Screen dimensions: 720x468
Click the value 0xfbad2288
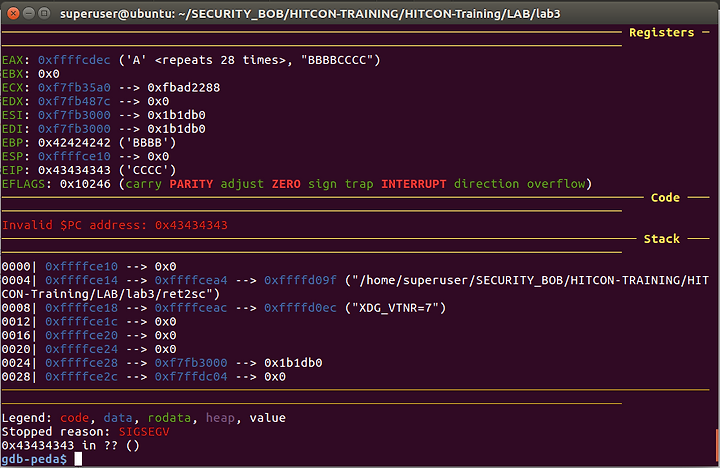click(184, 88)
